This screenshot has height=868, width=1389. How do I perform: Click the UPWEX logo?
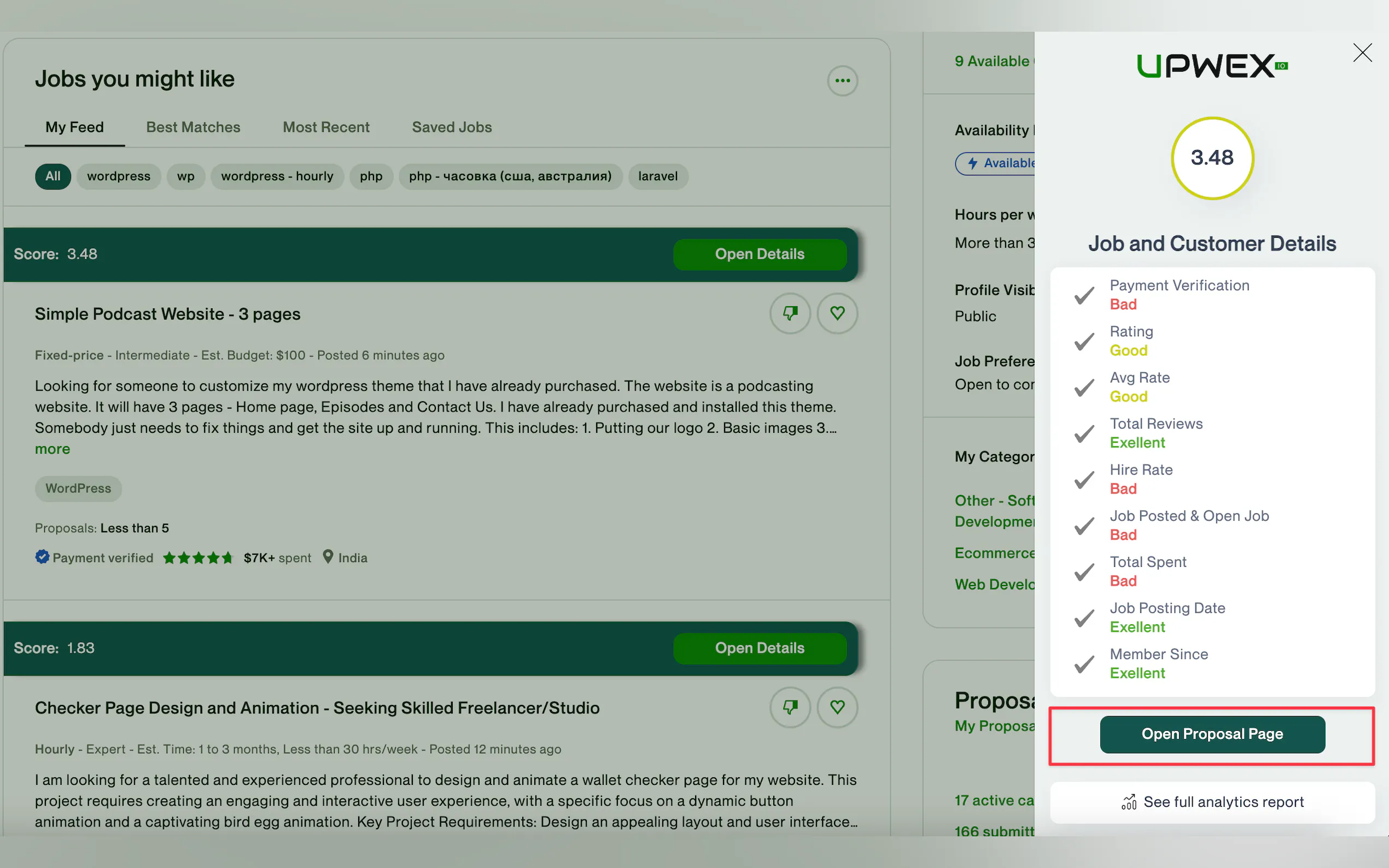pyautogui.click(x=1212, y=66)
